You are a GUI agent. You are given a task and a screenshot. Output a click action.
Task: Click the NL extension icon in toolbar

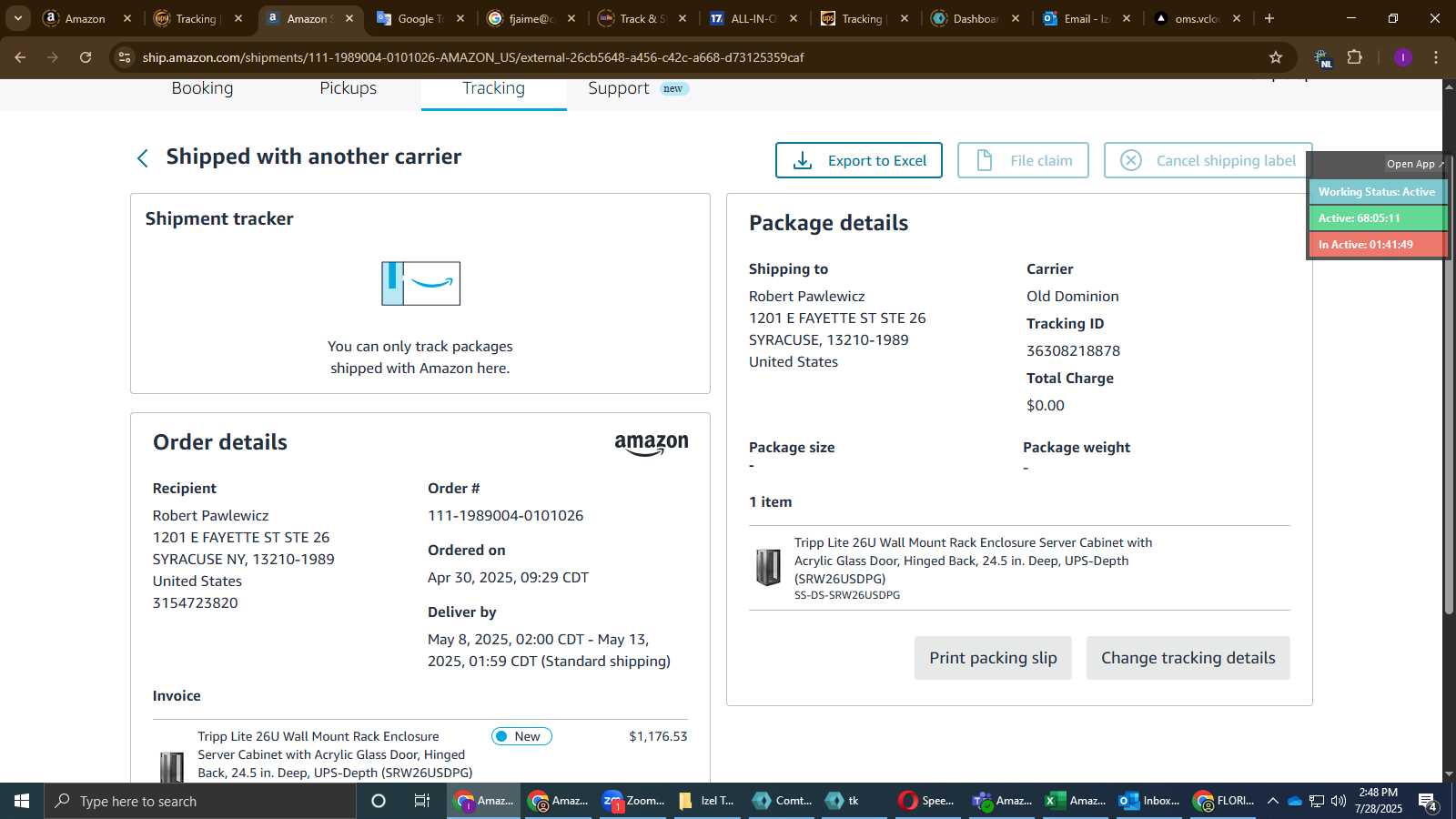(1322, 57)
